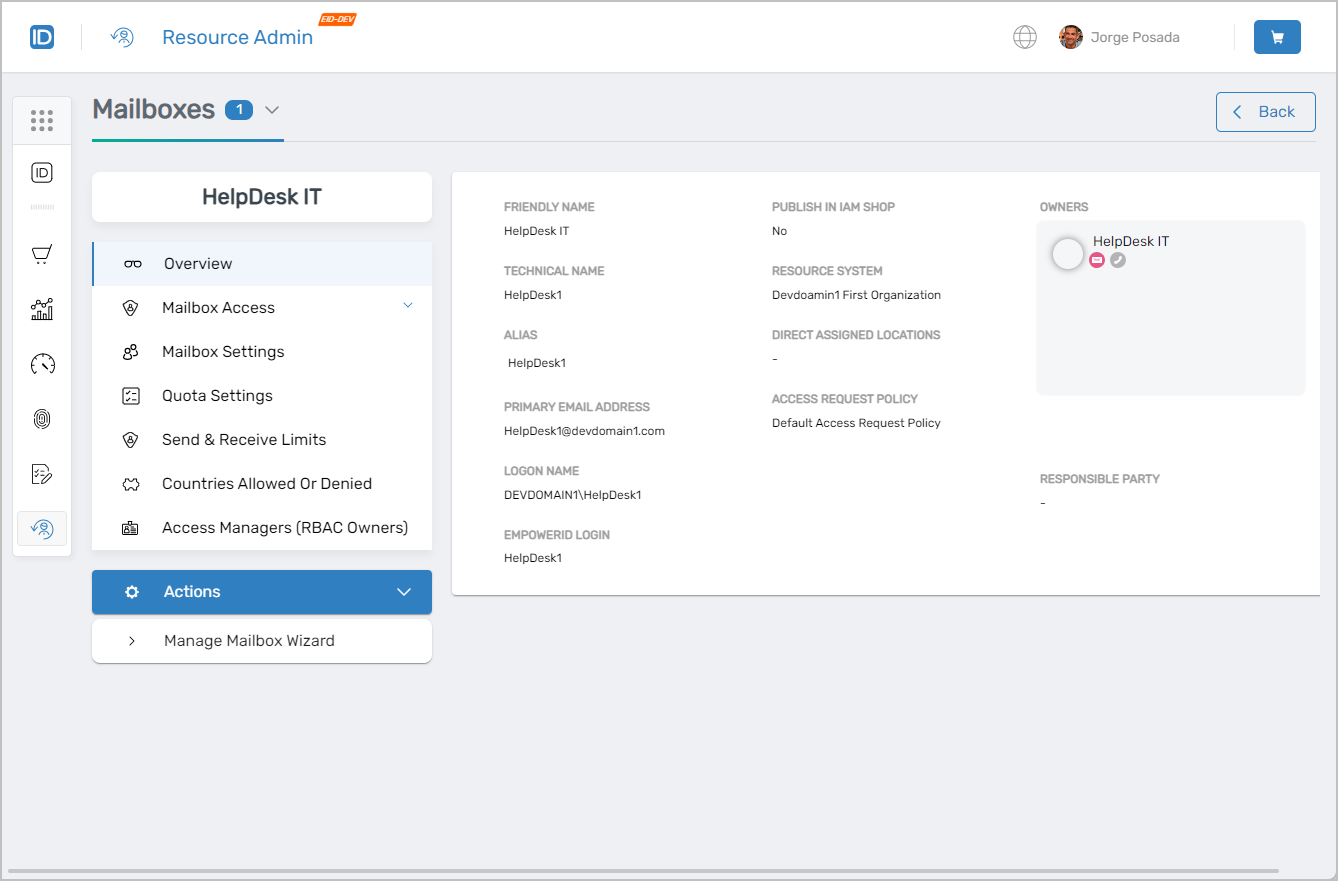Screen dimensions: 1338x881
Task: Select the ID badge icon in sidebar
Action: pyautogui.click(x=41, y=172)
